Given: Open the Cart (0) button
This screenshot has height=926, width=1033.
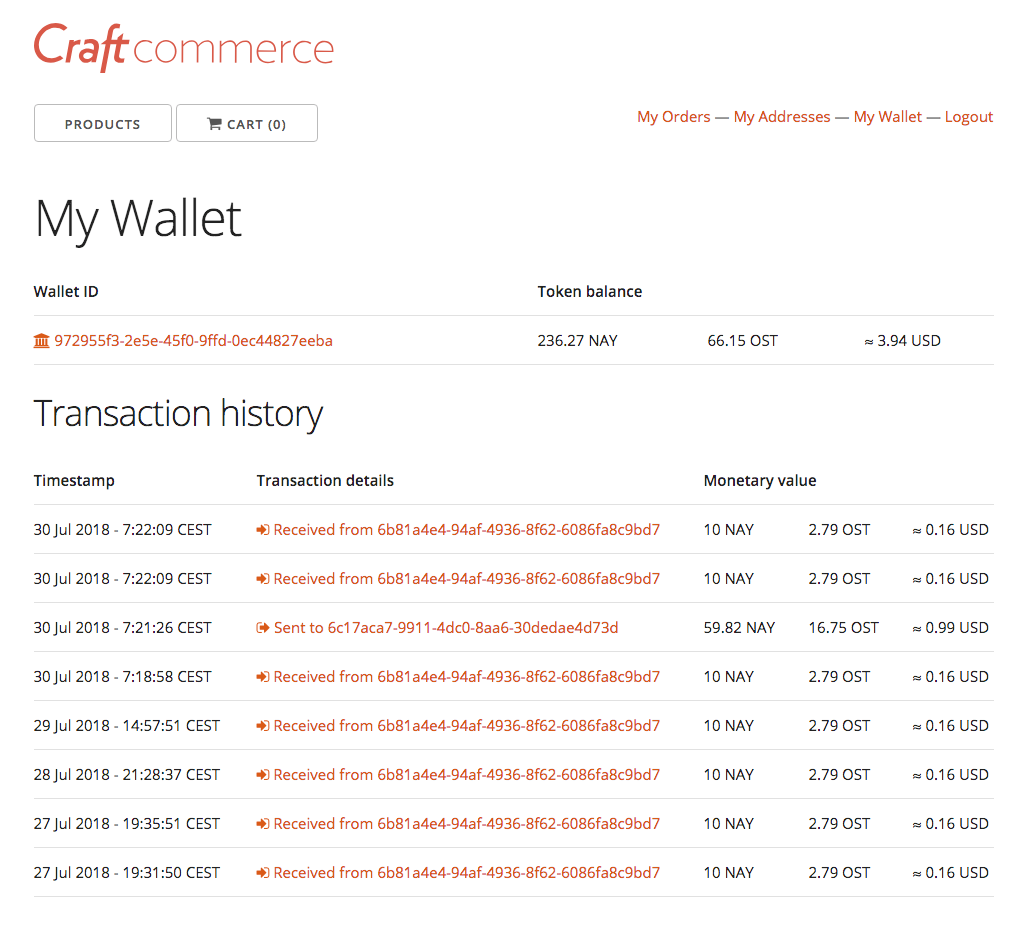Looking at the screenshot, I should 247,123.
